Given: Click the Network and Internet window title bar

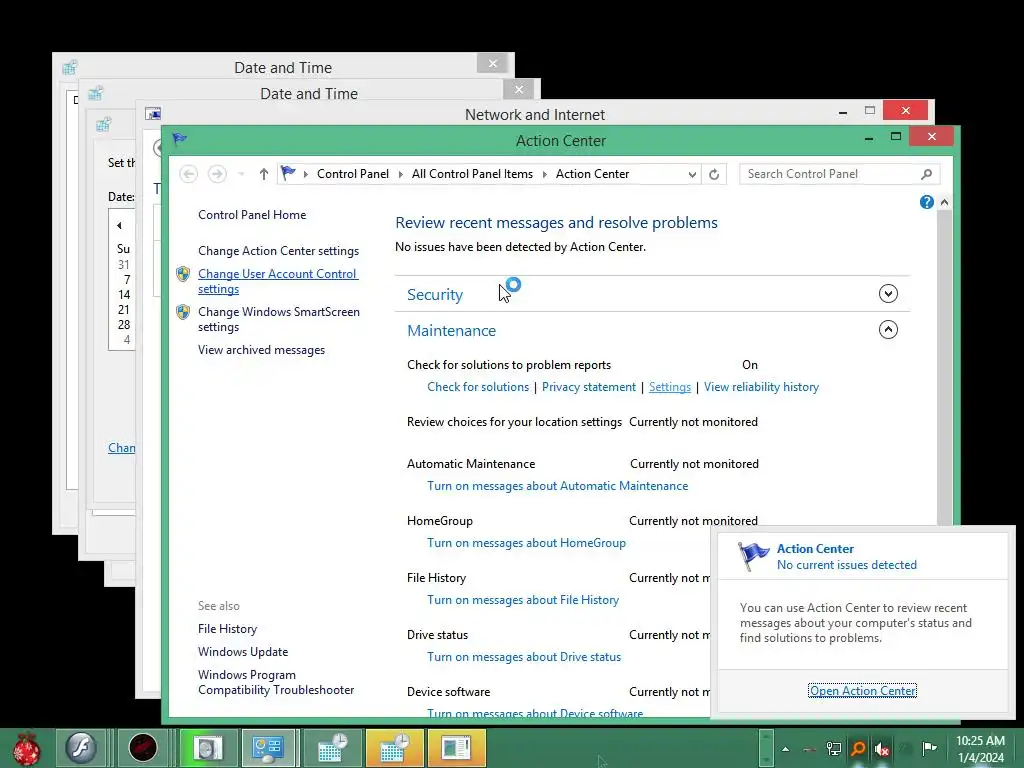Looking at the screenshot, I should (x=535, y=114).
